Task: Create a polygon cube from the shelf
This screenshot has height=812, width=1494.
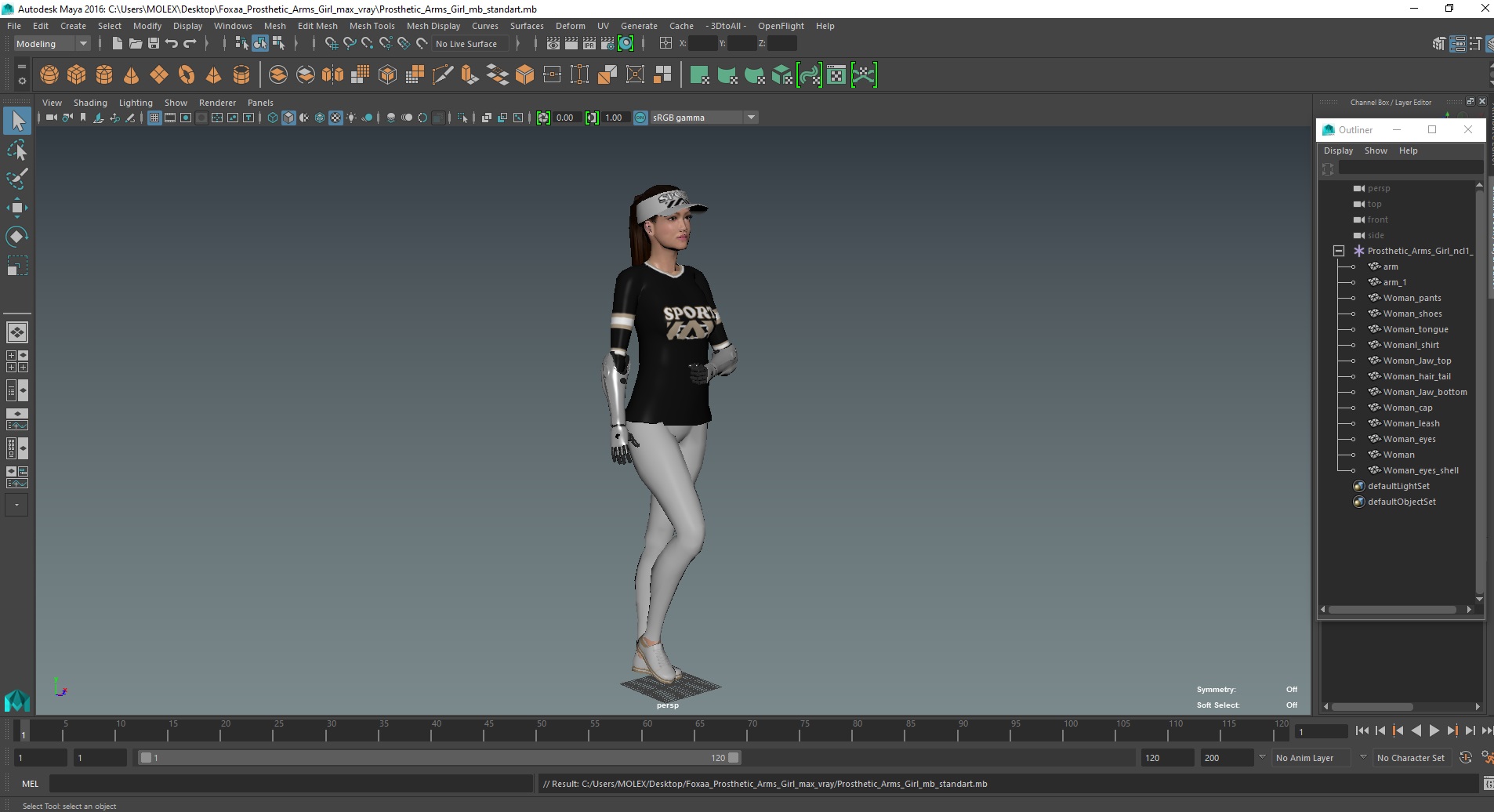Action: click(76, 74)
